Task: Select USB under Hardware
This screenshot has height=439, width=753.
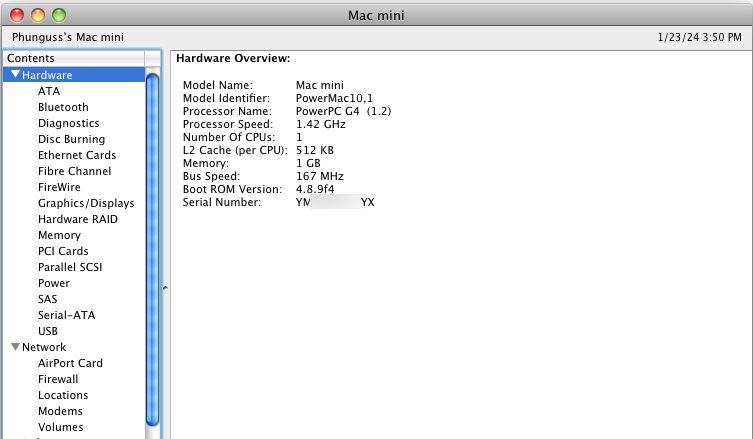Action: 48,331
